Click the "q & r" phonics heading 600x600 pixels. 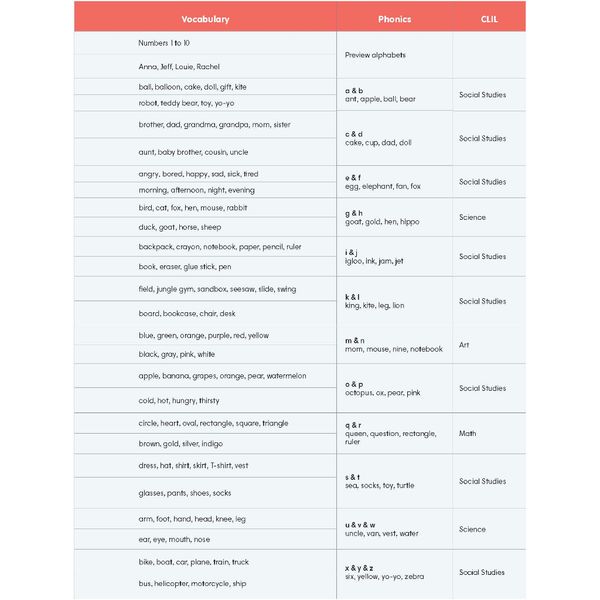point(353,424)
